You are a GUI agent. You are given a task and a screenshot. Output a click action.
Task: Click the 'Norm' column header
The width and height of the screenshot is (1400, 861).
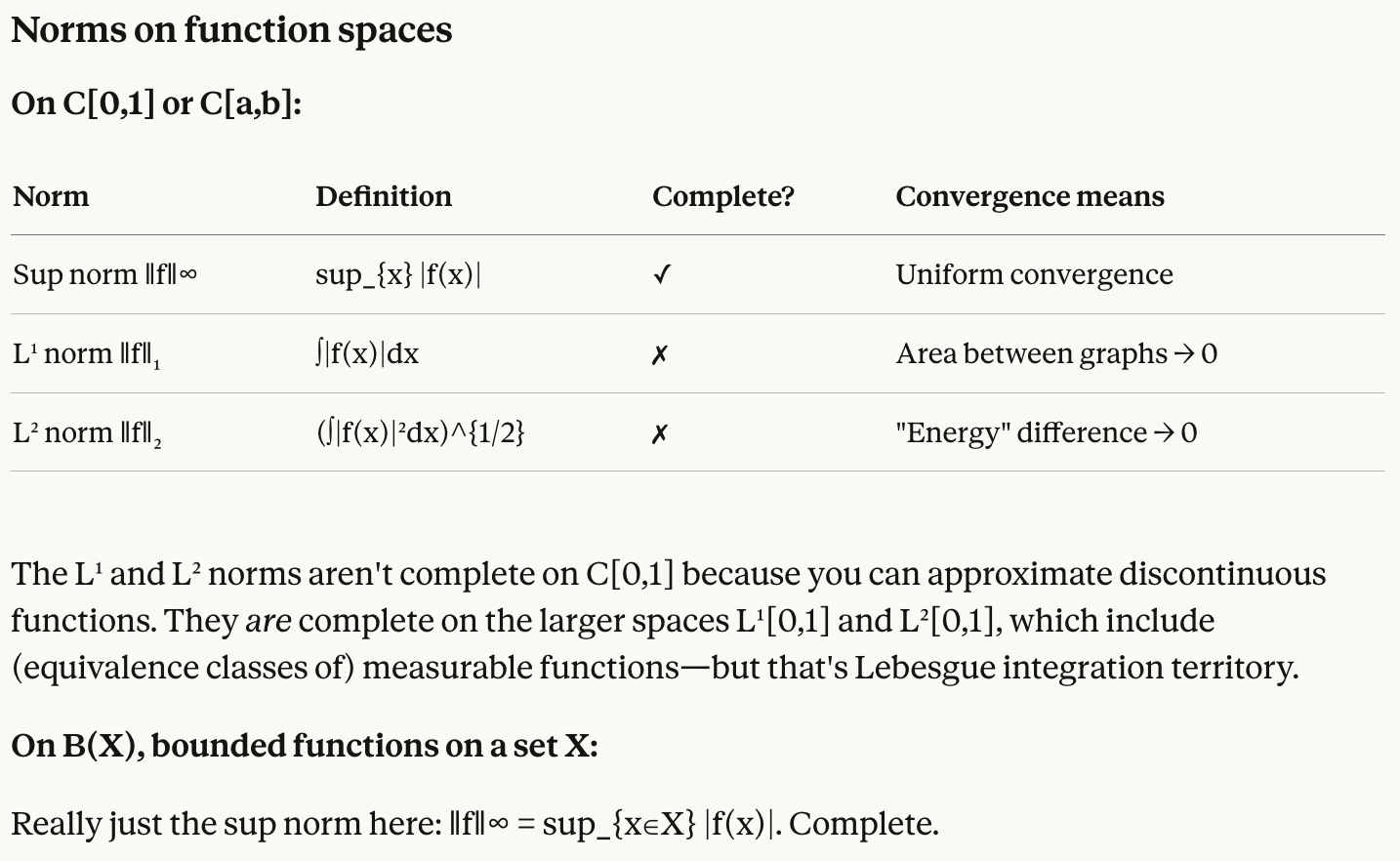click(x=51, y=196)
